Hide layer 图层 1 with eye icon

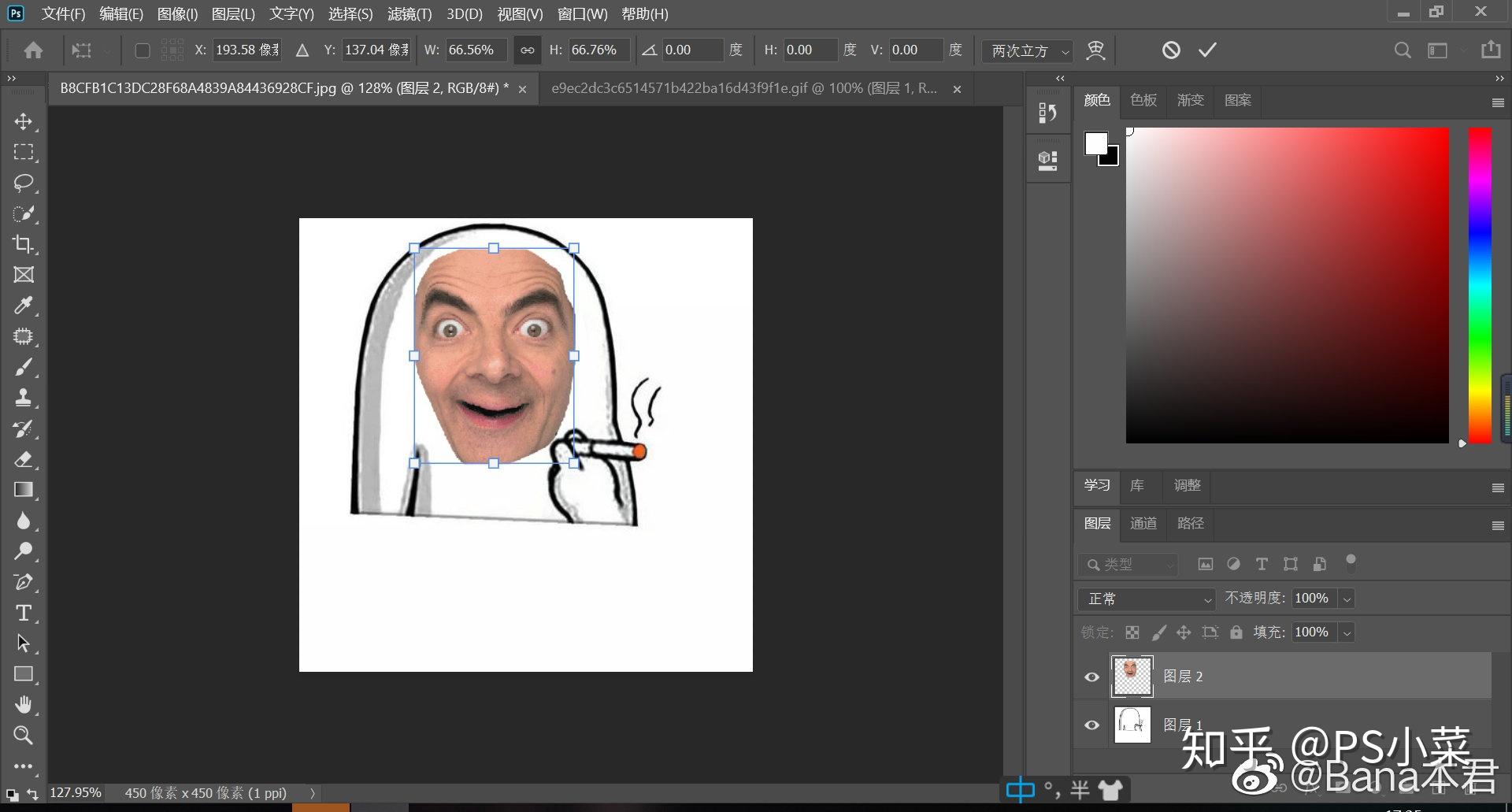[1091, 725]
